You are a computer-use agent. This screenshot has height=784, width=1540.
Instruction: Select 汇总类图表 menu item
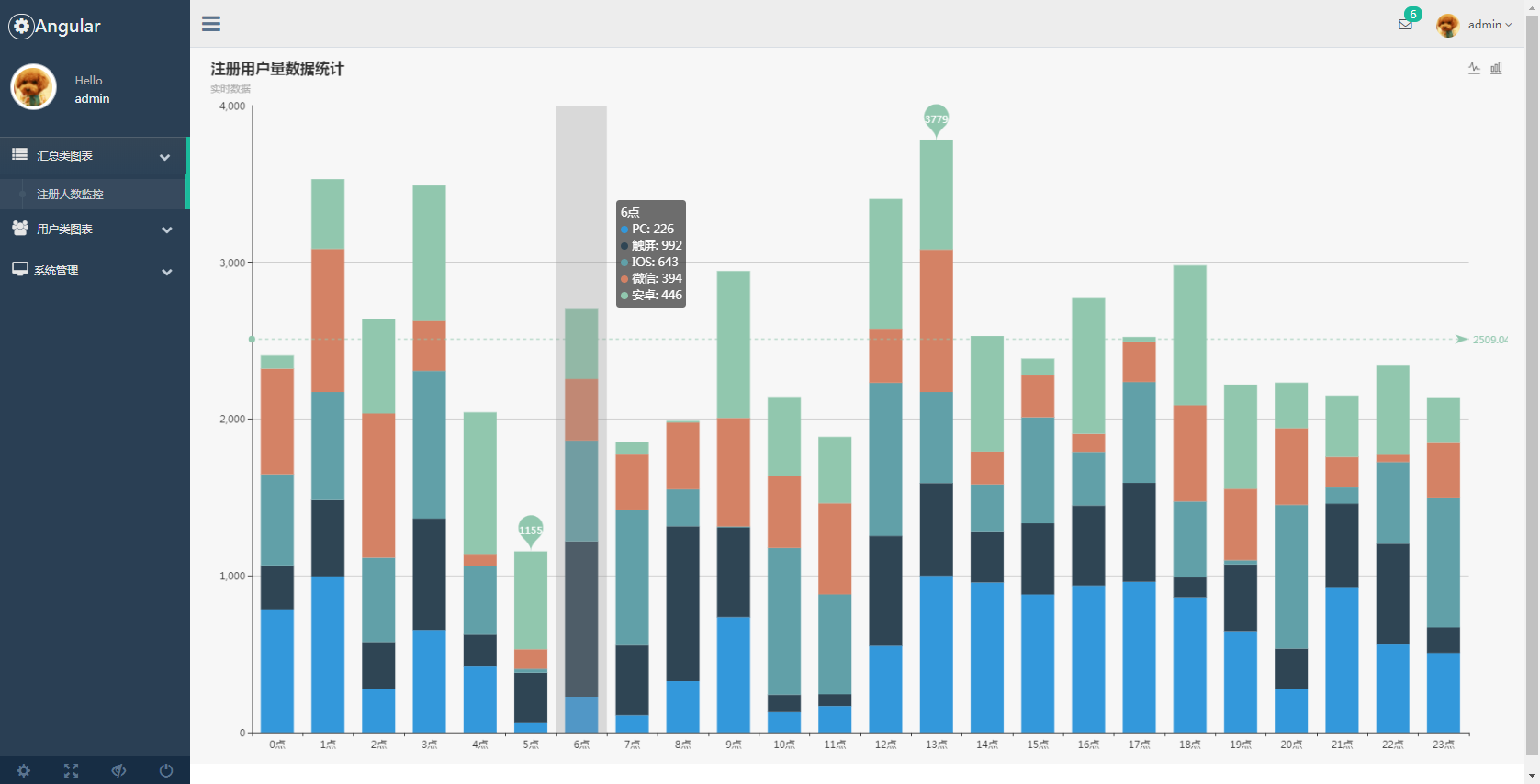(95, 156)
